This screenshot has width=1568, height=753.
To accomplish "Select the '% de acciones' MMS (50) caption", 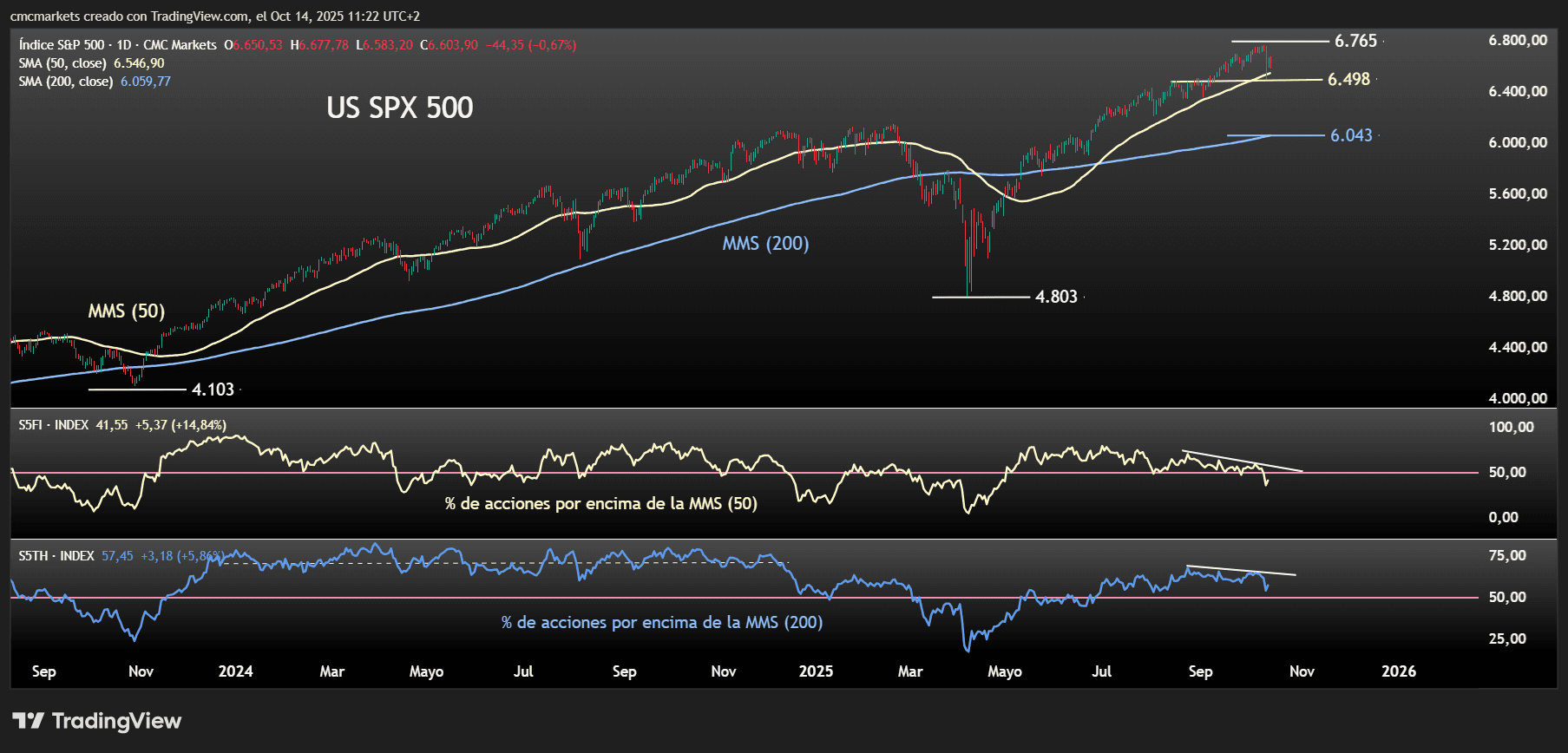I will pyautogui.click(x=600, y=504).
